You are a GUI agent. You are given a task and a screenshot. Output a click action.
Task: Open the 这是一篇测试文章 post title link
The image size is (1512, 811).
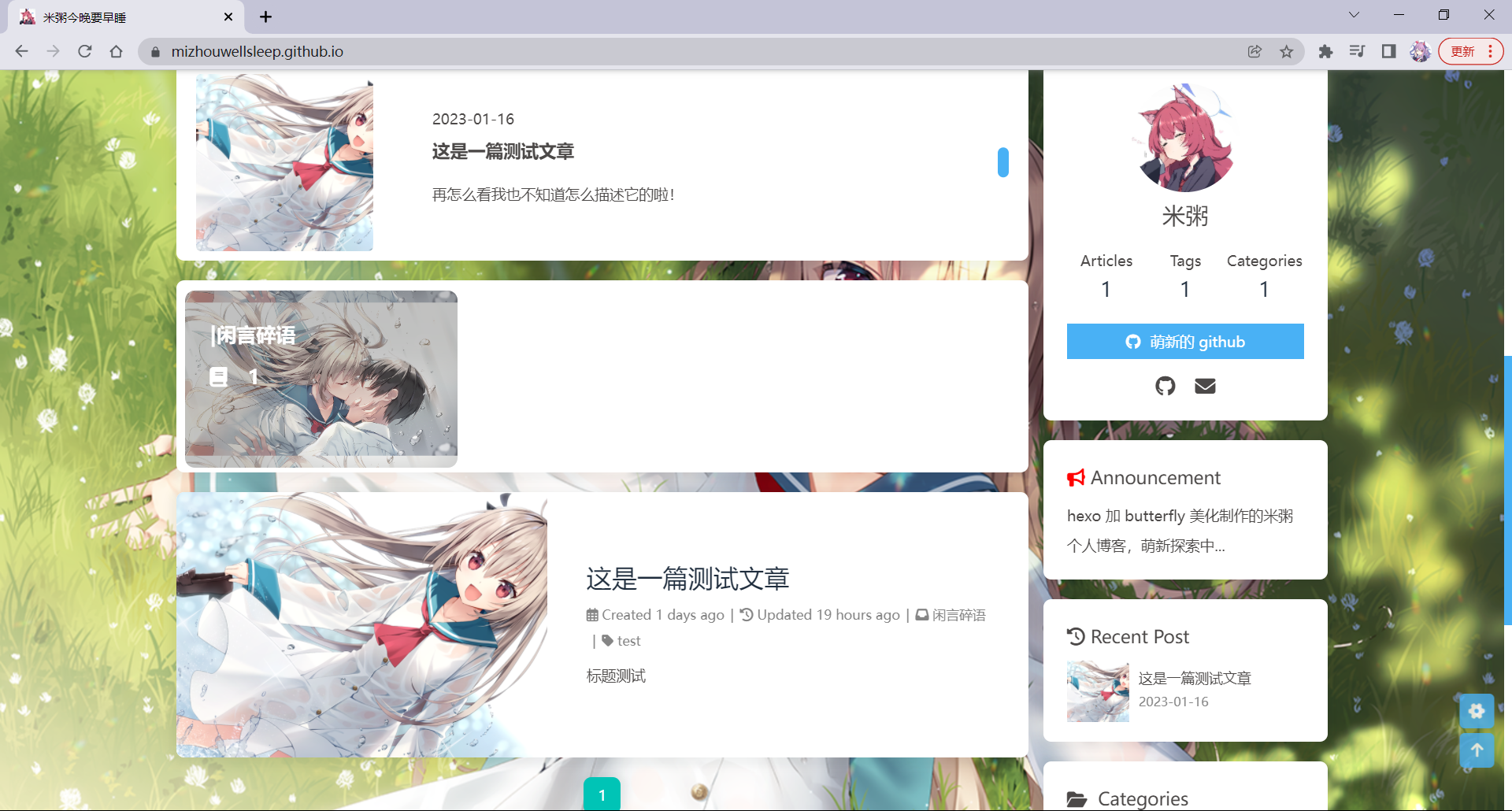coord(687,579)
